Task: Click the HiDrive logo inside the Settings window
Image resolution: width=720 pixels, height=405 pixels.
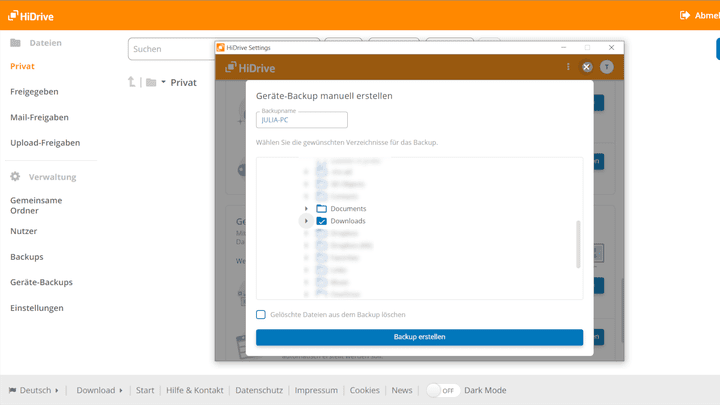Action: [x=250, y=68]
